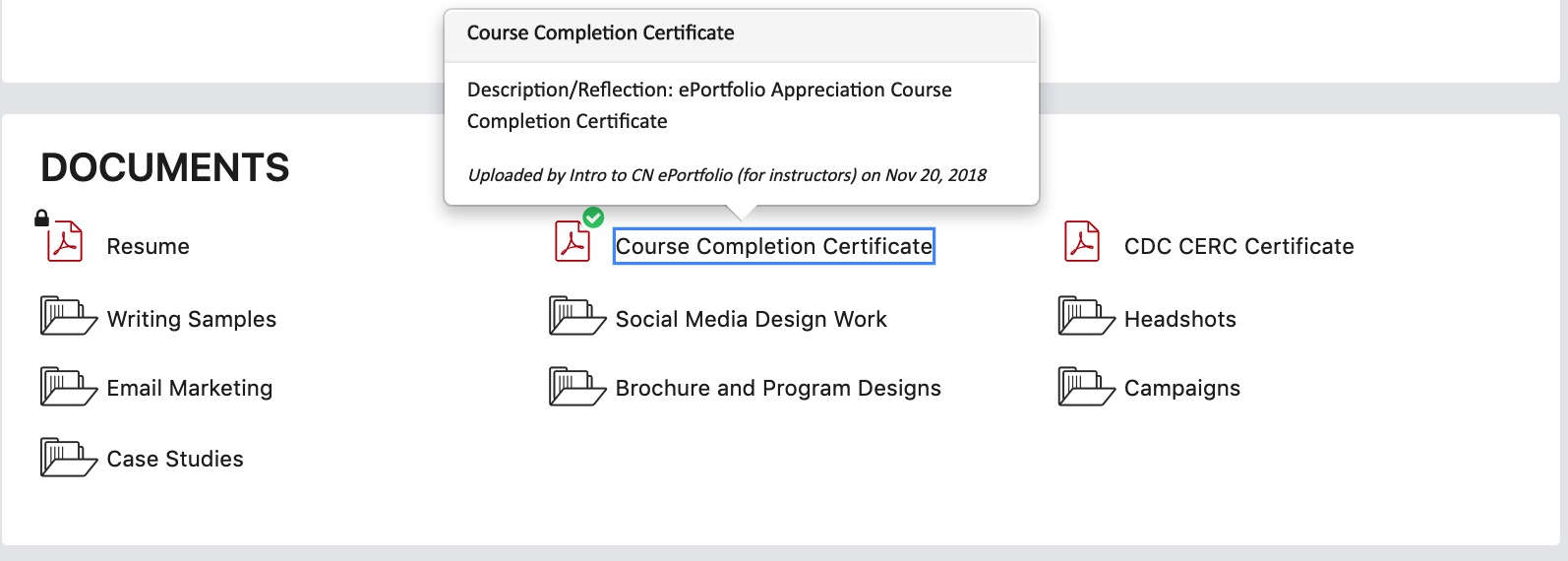
Task: Click the Resume PDF icon
Action: click(65, 241)
